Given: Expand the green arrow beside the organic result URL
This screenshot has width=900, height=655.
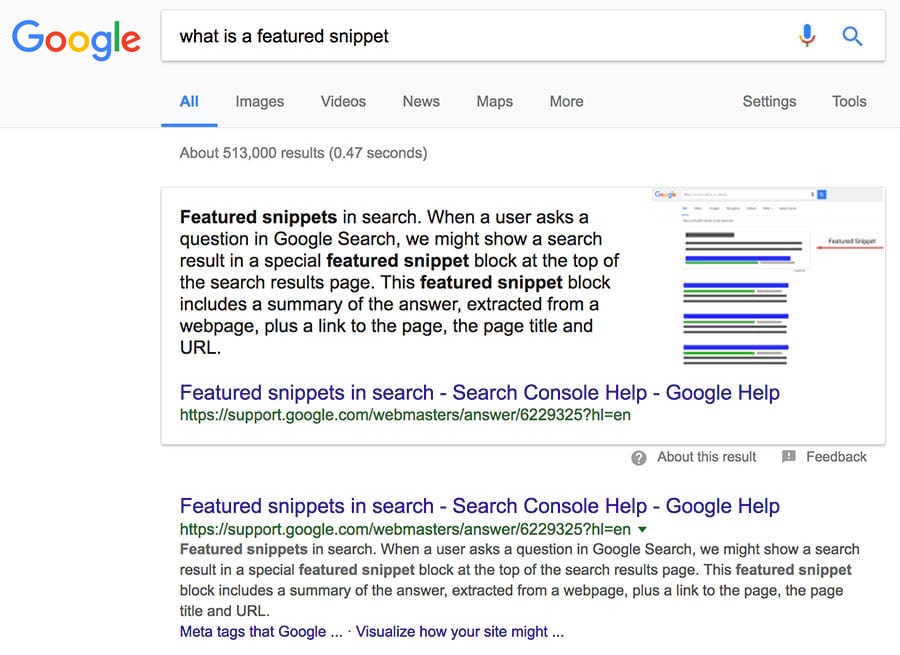Looking at the screenshot, I should coord(642,529).
